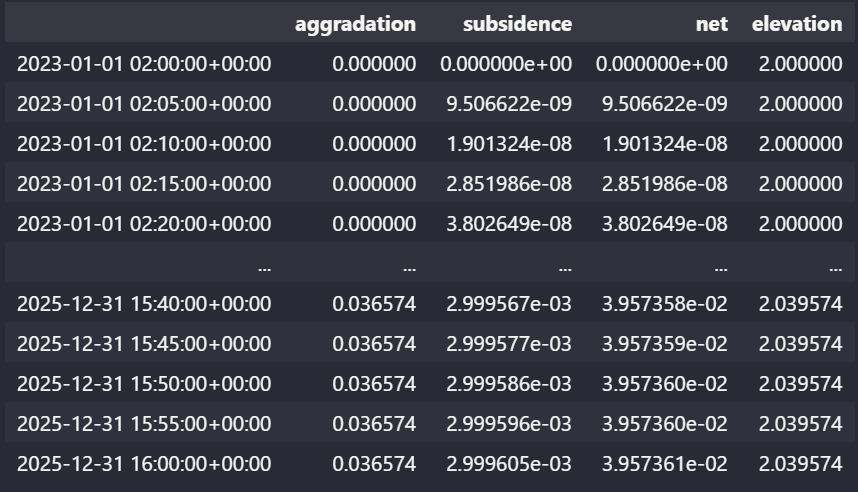The height and width of the screenshot is (492, 858).
Task: Click the aggradation column header
Action: [355, 24]
